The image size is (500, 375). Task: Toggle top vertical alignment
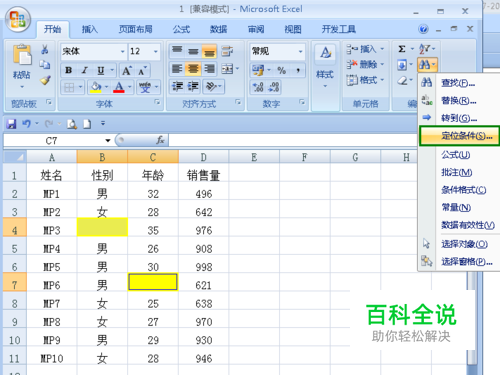click(x=177, y=51)
